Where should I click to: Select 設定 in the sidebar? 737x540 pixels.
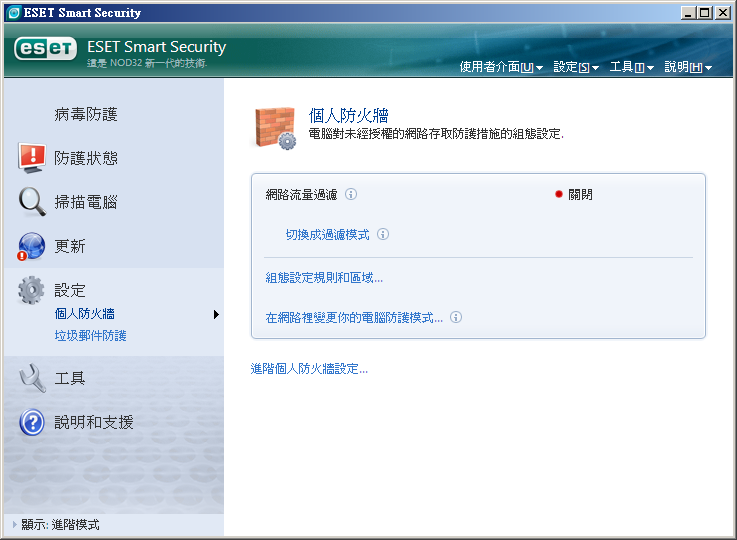pyautogui.click(x=70, y=290)
